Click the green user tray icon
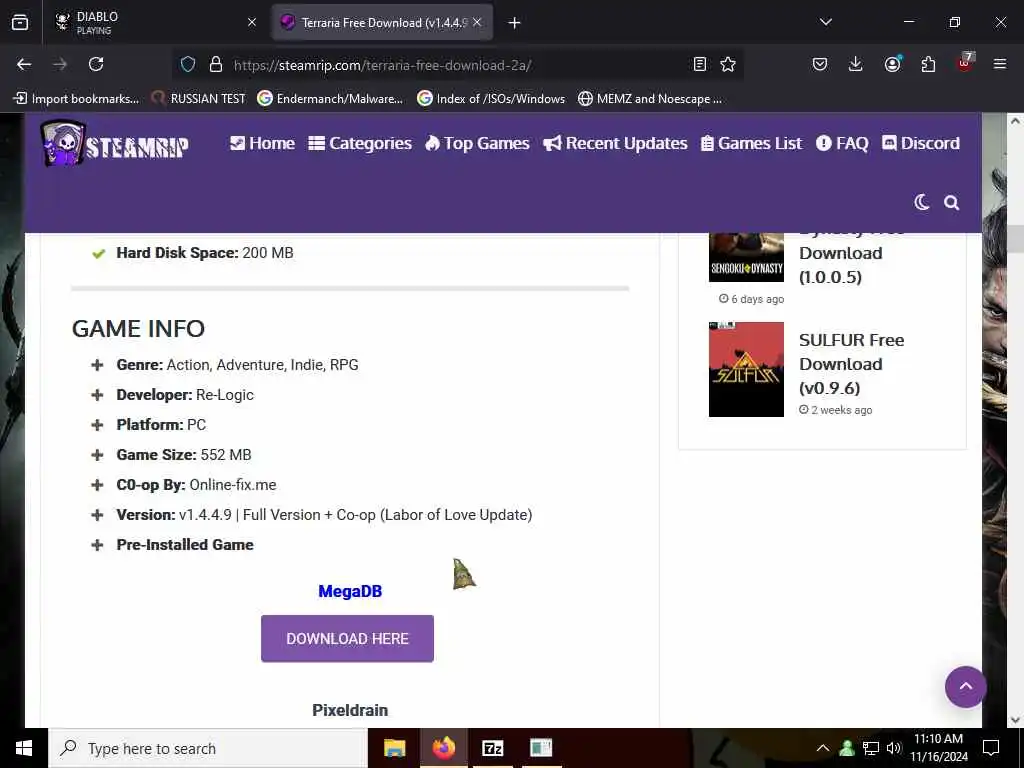This screenshot has width=1024, height=768. pyautogui.click(x=847, y=748)
